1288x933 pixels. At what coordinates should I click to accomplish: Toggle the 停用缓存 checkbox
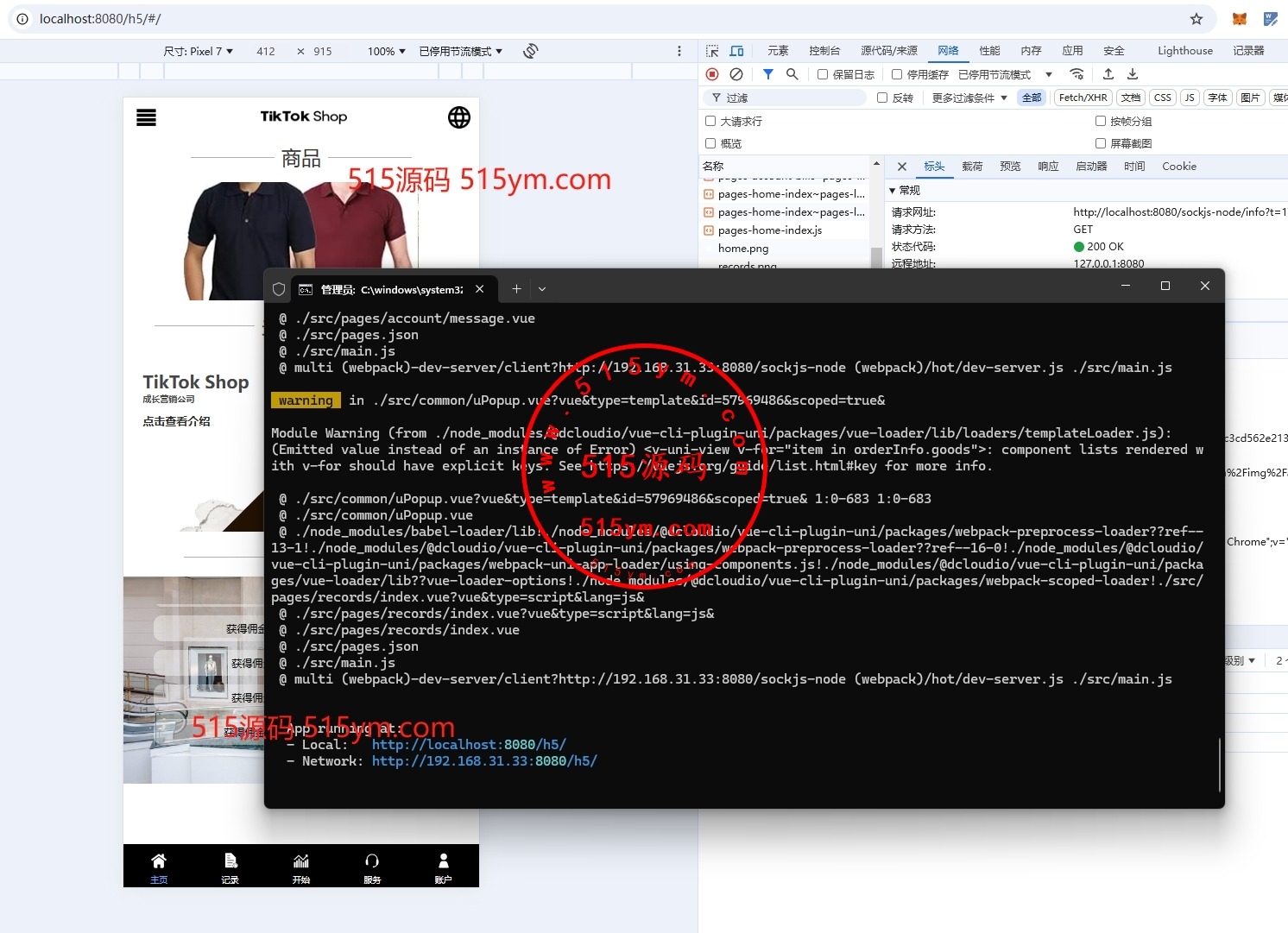pyautogui.click(x=897, y=75)
